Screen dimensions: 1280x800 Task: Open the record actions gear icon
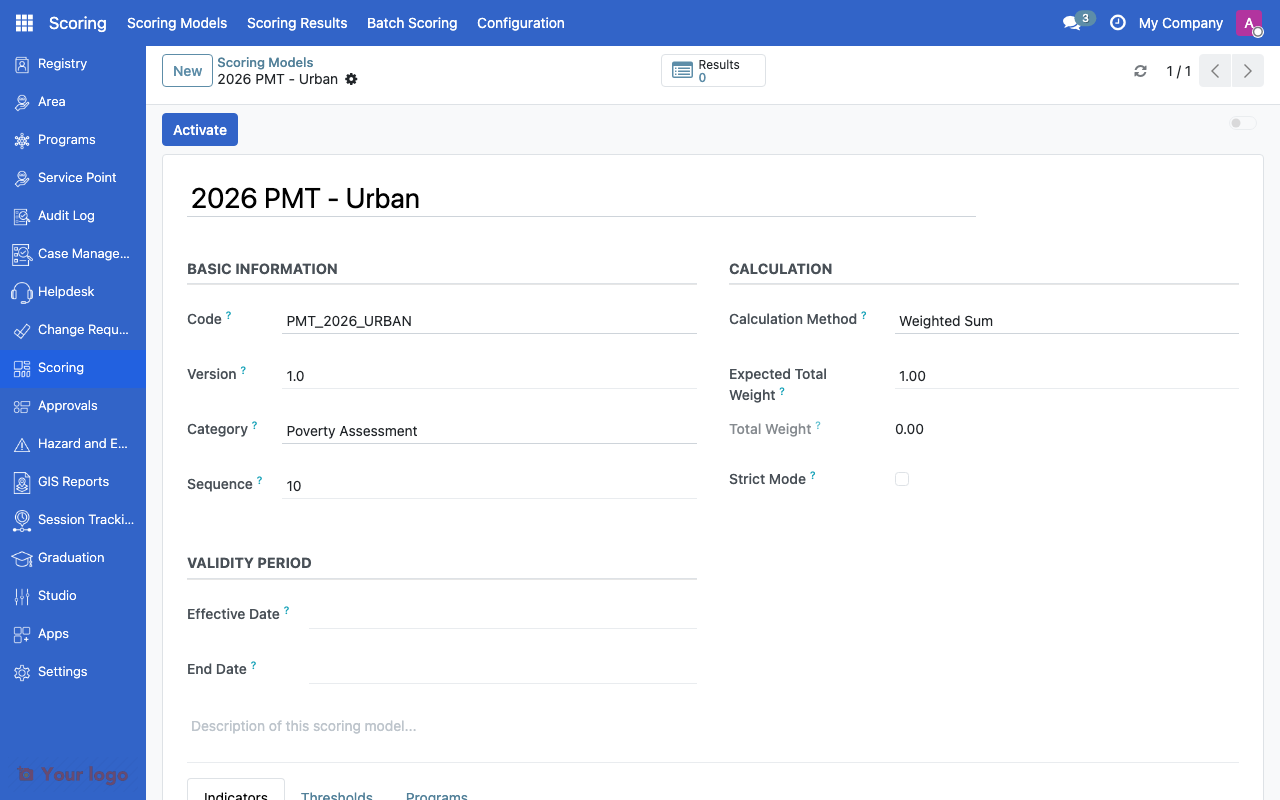pos(351,79)
